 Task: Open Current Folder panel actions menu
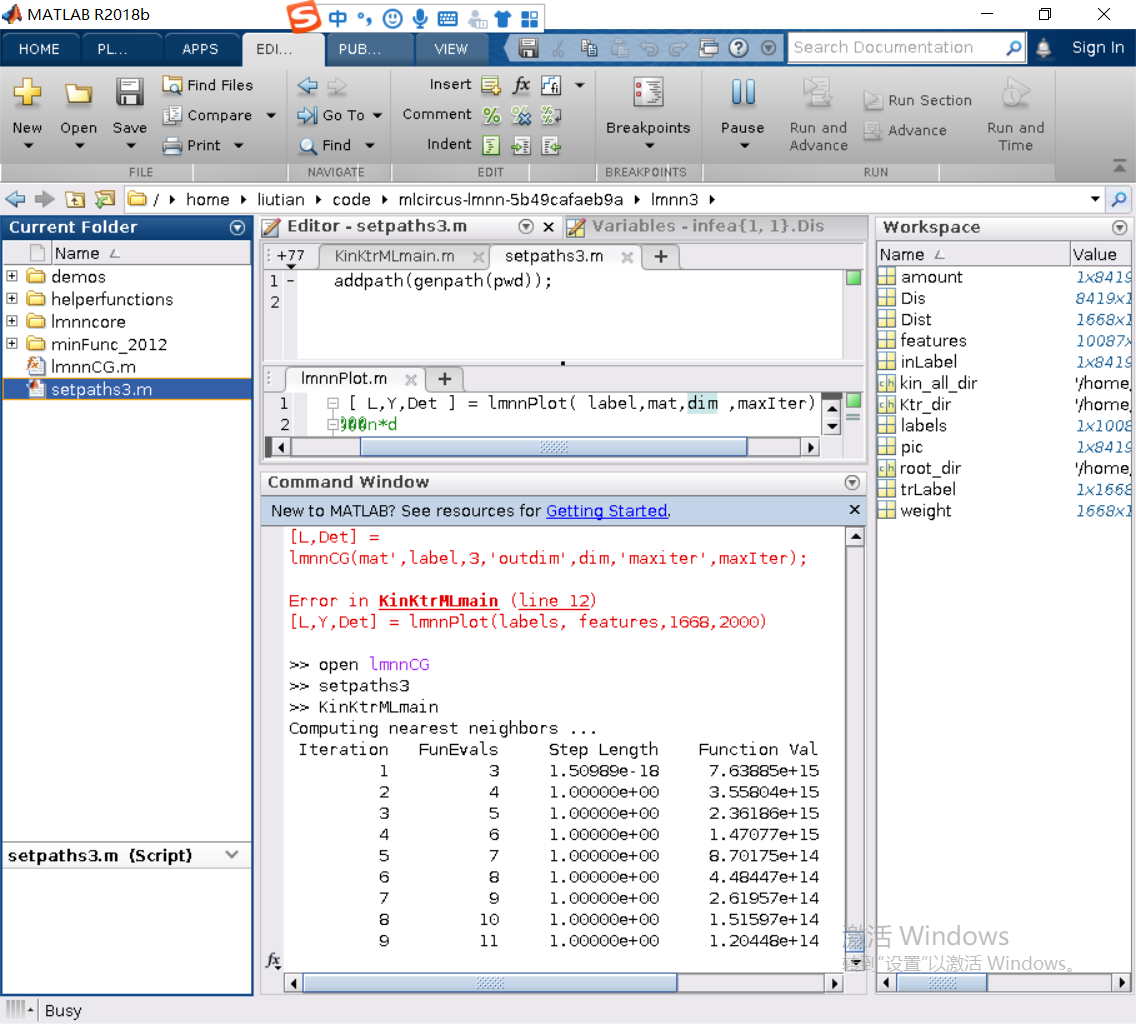point(237,228)
